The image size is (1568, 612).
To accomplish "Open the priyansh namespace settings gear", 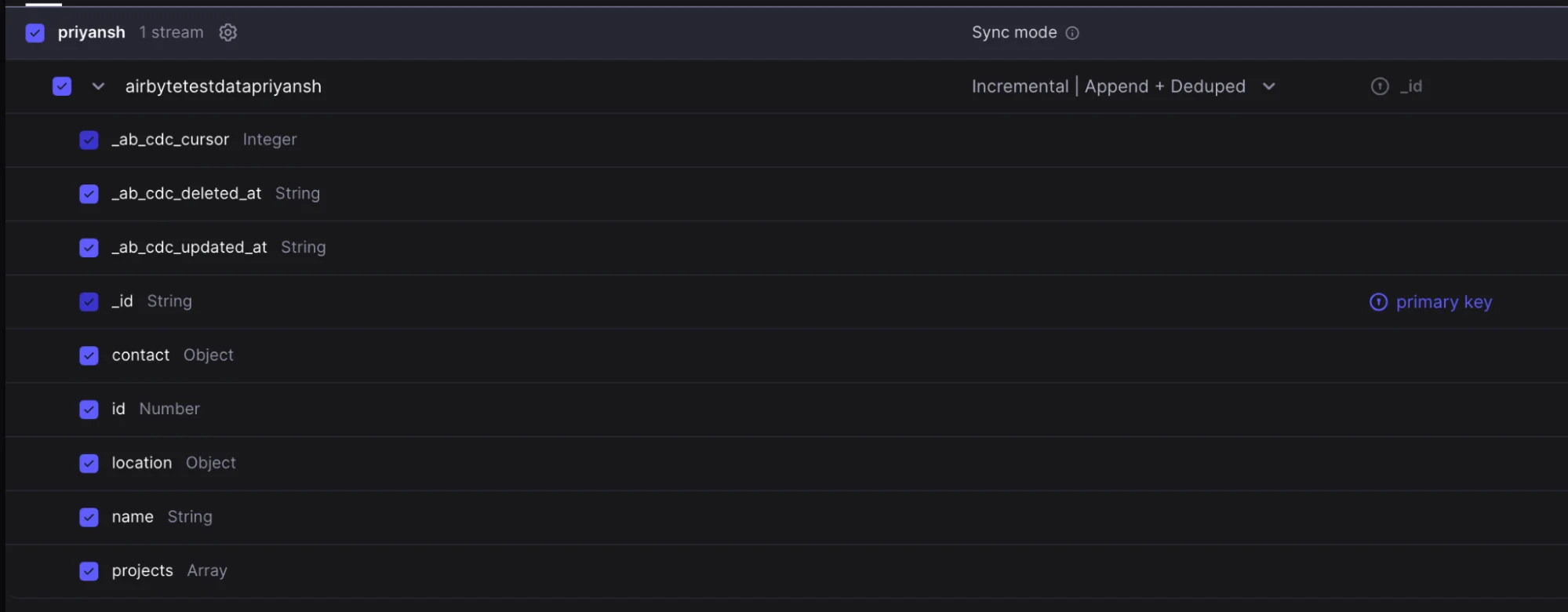I will 227,32.
